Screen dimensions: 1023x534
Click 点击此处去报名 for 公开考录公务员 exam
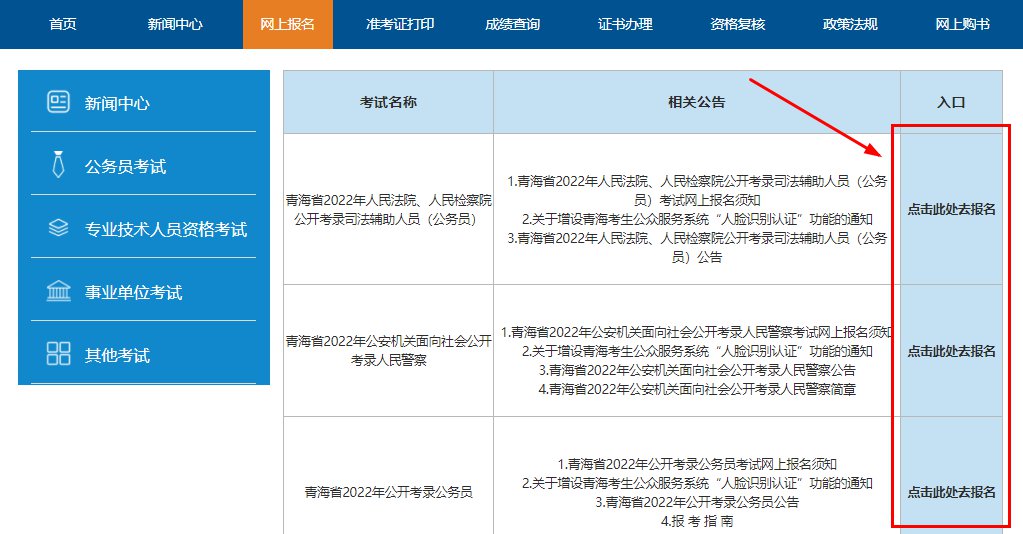pos(951,492)
